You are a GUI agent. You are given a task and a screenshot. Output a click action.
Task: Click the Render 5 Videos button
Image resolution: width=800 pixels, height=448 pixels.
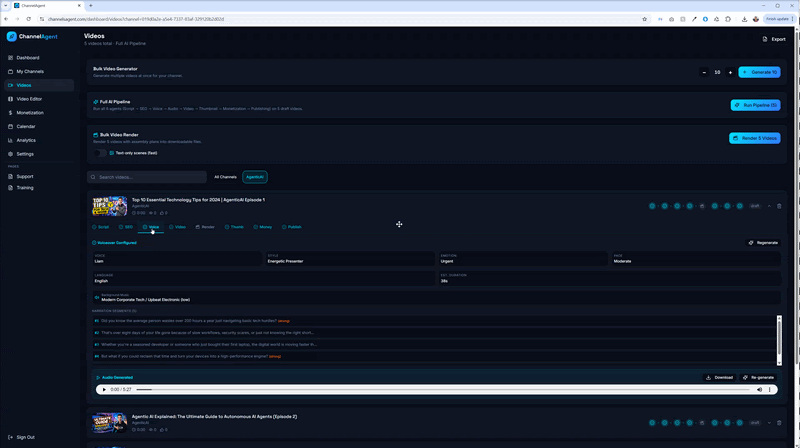754,138
